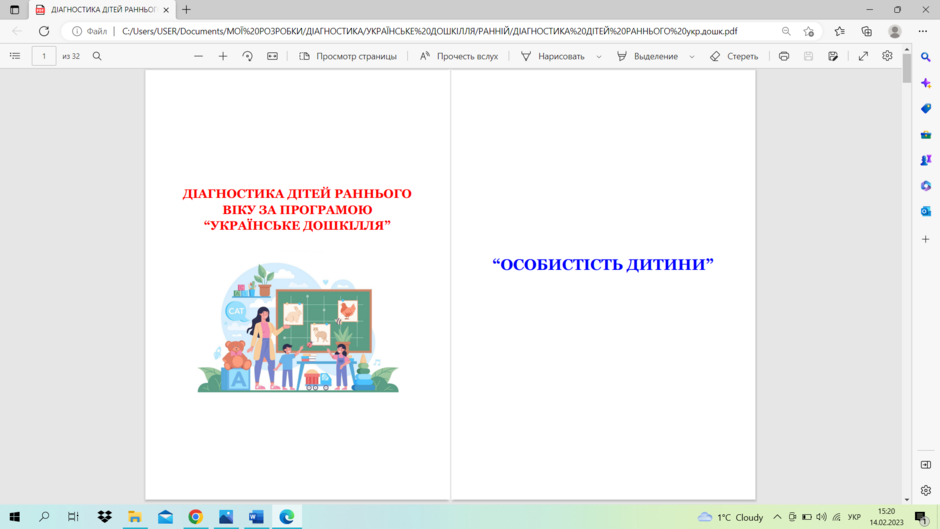The width and height of the screenshot is (940, 529).
Task: Click the address bar file path
Action: [x=429, y=31]
